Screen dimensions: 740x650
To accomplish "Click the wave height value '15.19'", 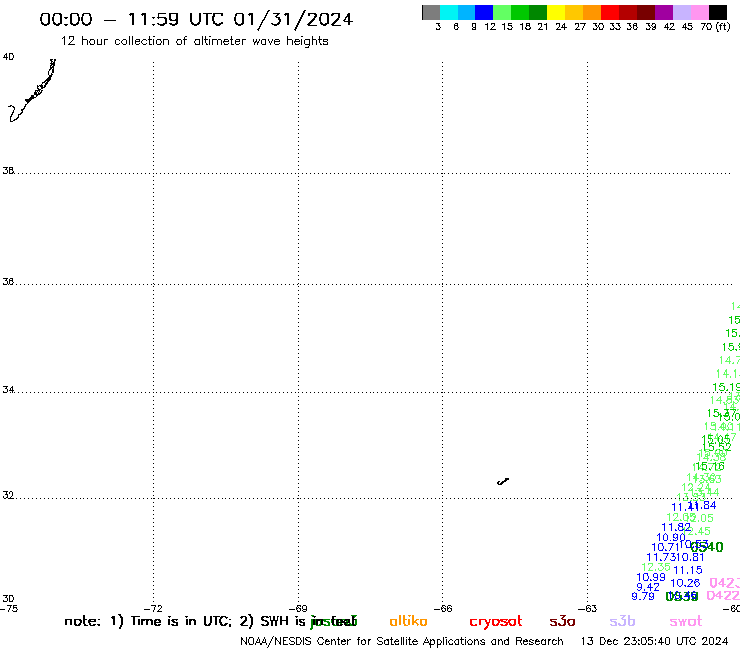I will coord(726,388).
